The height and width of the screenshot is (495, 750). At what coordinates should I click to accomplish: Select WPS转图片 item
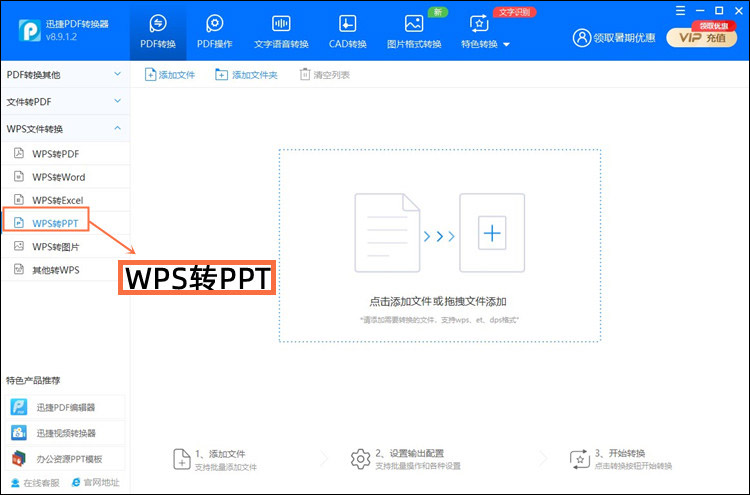pos(65,246)
